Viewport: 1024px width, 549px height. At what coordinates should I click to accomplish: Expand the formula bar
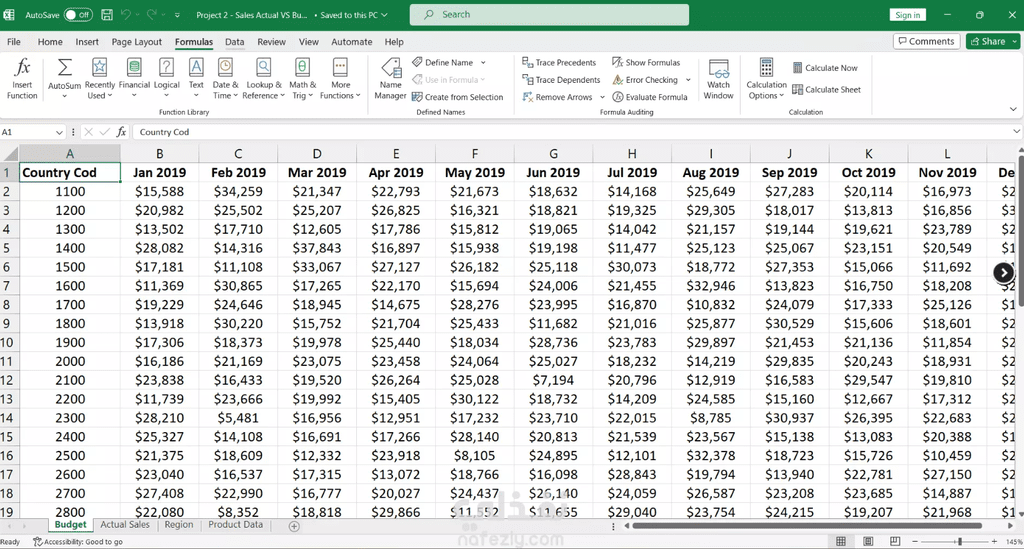(x=1016, y=131)
